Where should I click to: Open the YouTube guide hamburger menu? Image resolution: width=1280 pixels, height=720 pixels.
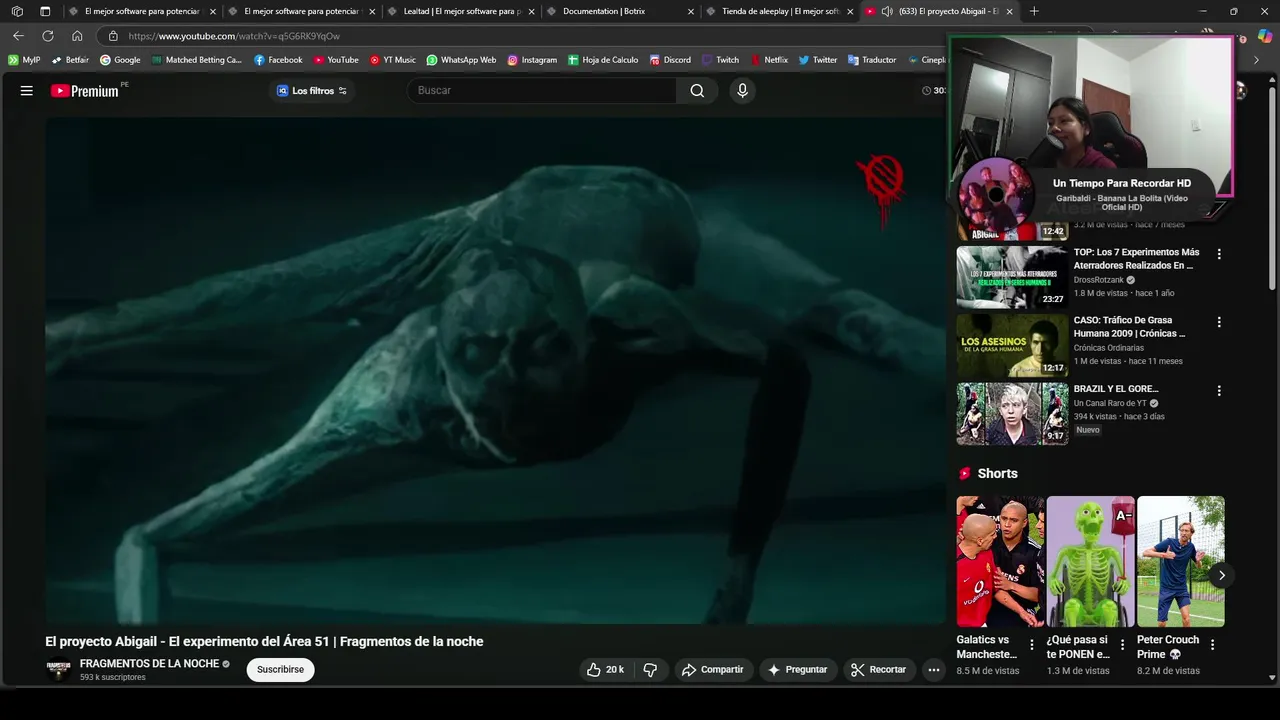(x=27, y=91)
